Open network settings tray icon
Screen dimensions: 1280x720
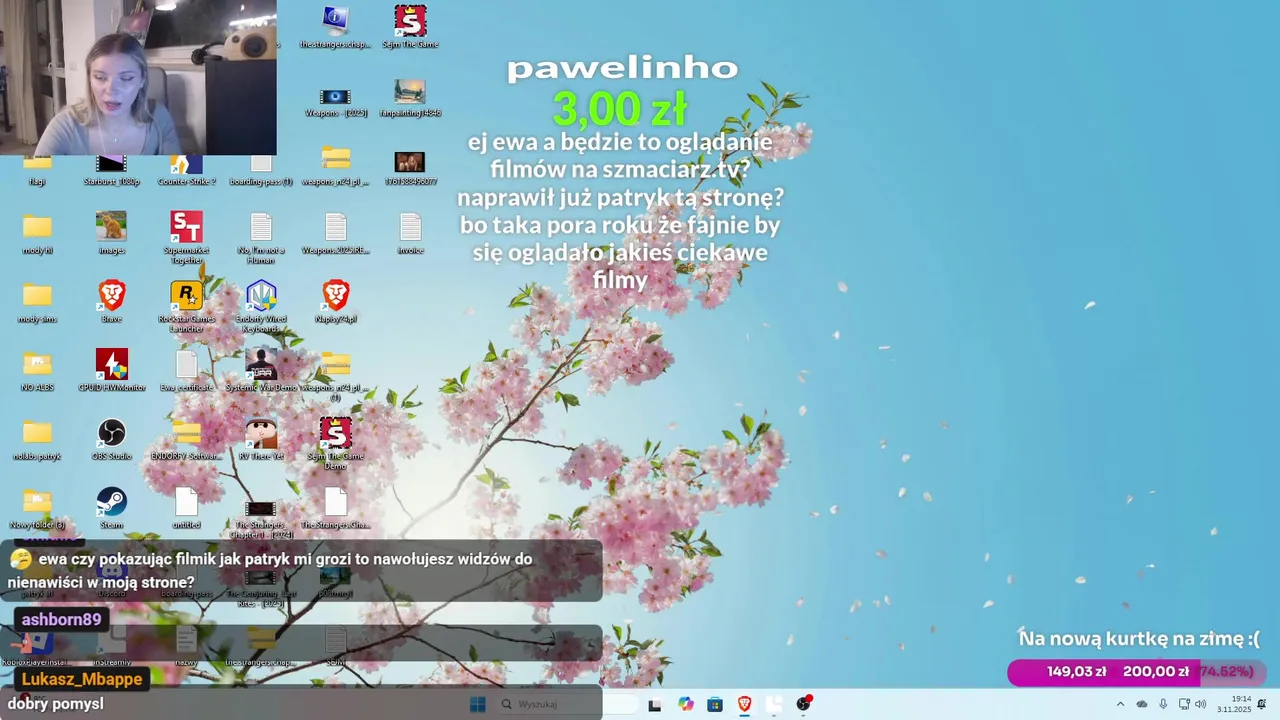click(1184, 704)
